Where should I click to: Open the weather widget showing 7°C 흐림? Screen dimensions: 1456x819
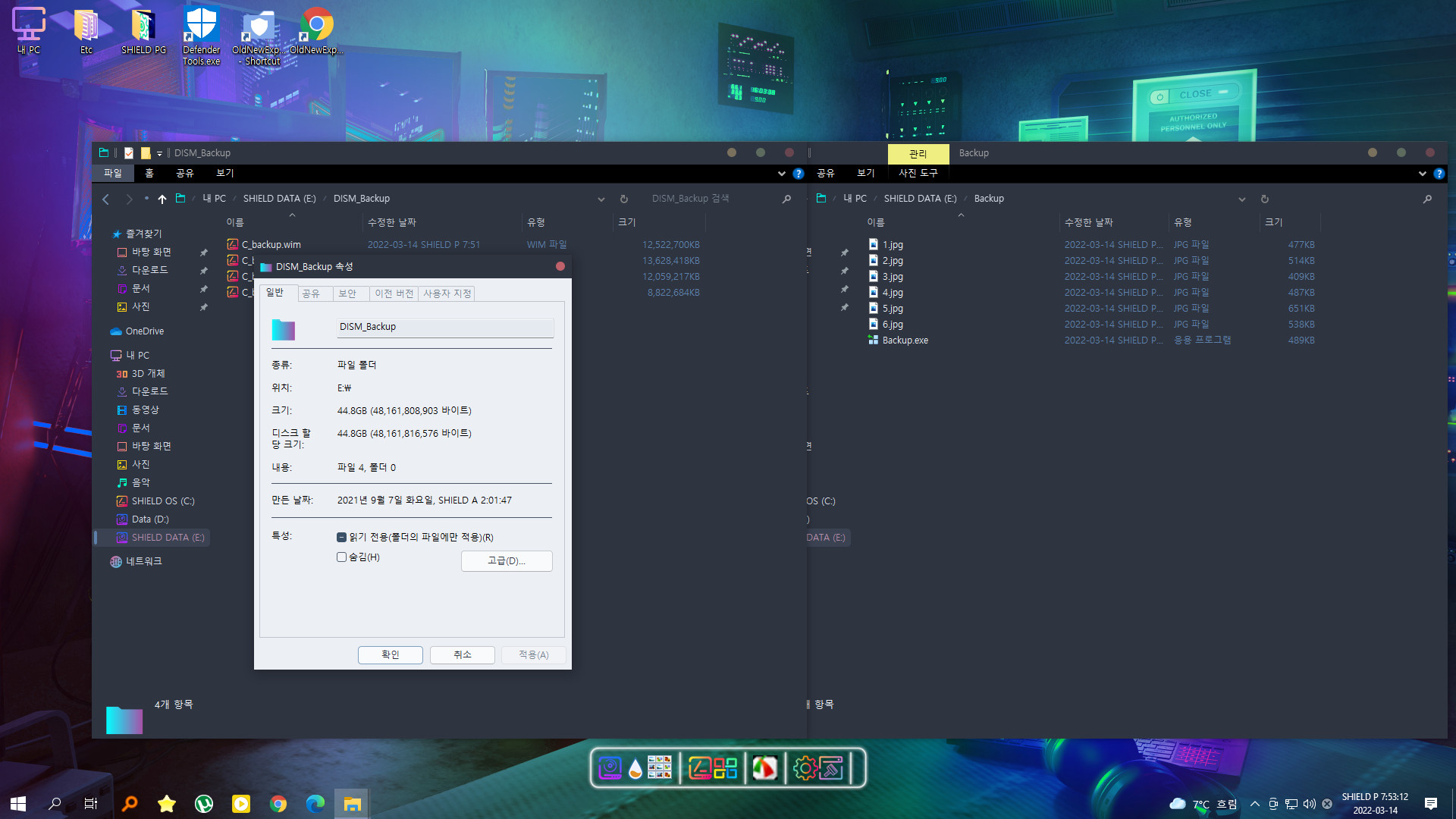1203,804
